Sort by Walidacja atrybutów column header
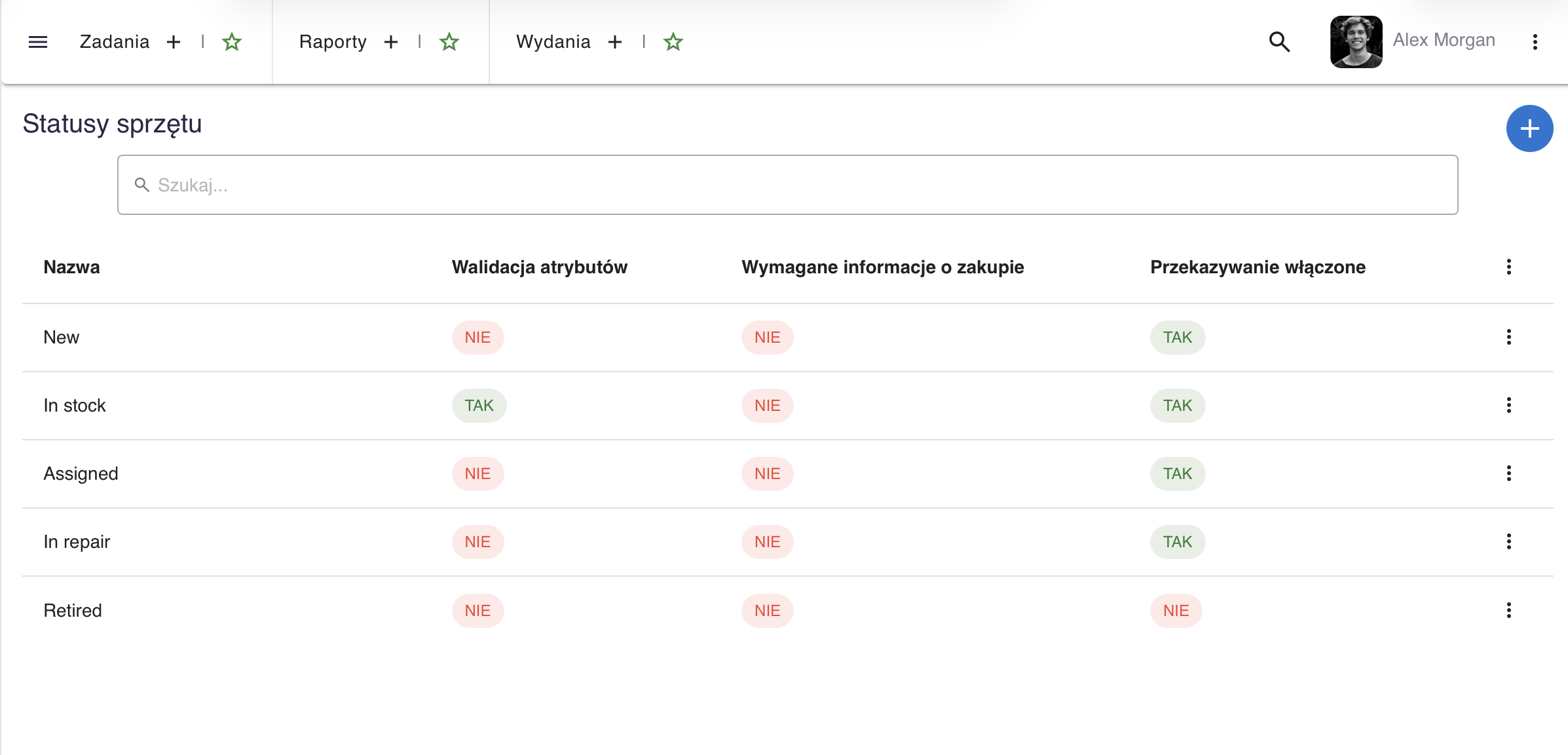Screen dimensions: 1568x755 [540, 267]
